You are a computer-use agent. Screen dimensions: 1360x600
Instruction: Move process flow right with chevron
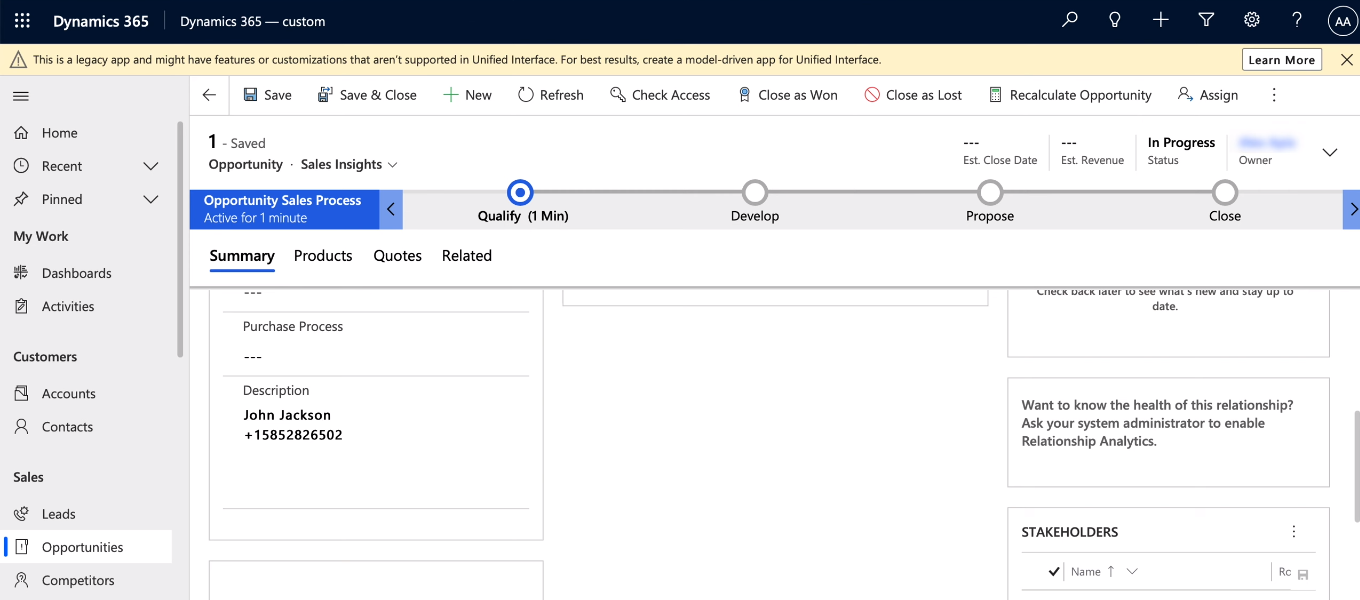point(1352,210)
